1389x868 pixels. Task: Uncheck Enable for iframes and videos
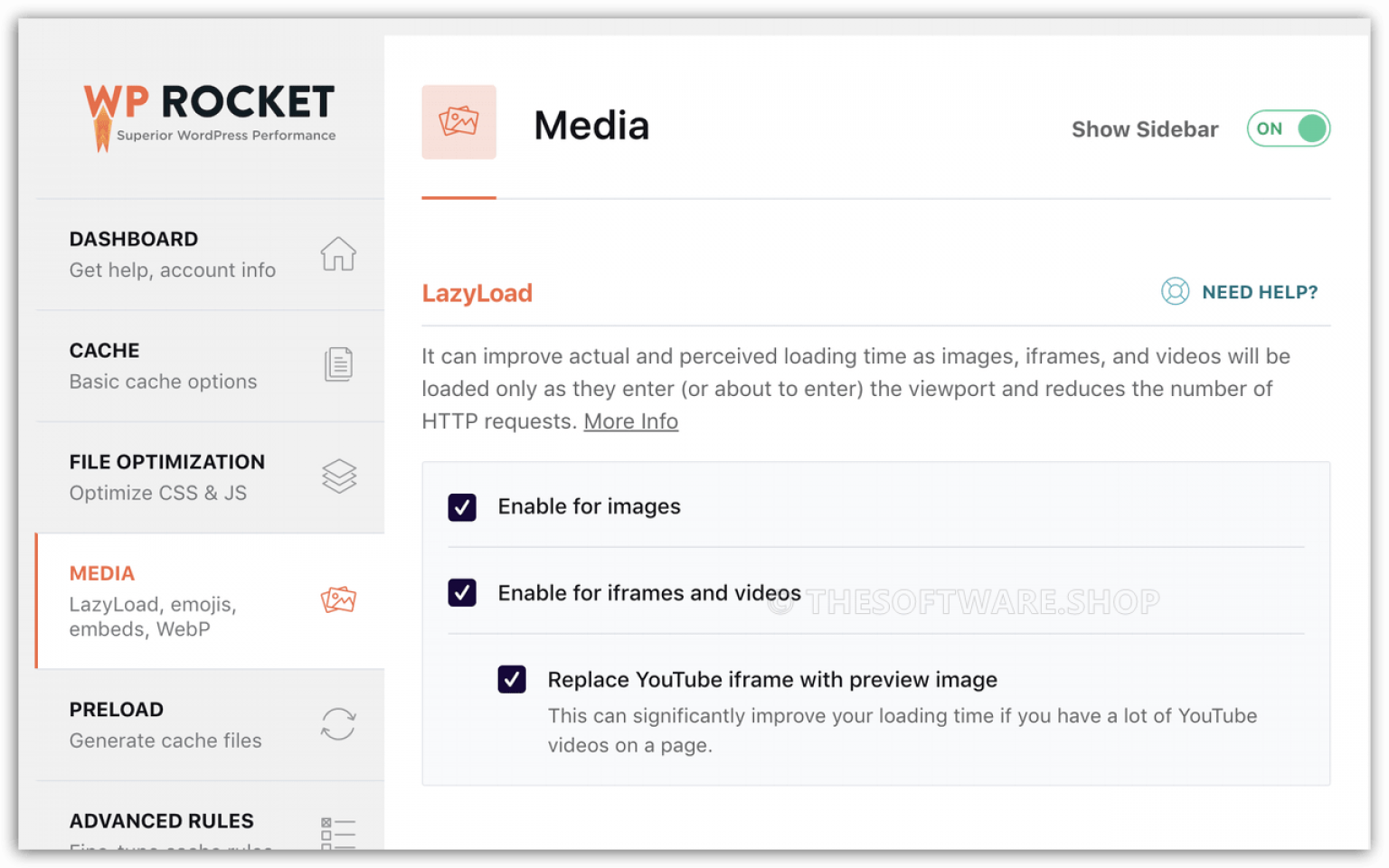click(462, 593)
